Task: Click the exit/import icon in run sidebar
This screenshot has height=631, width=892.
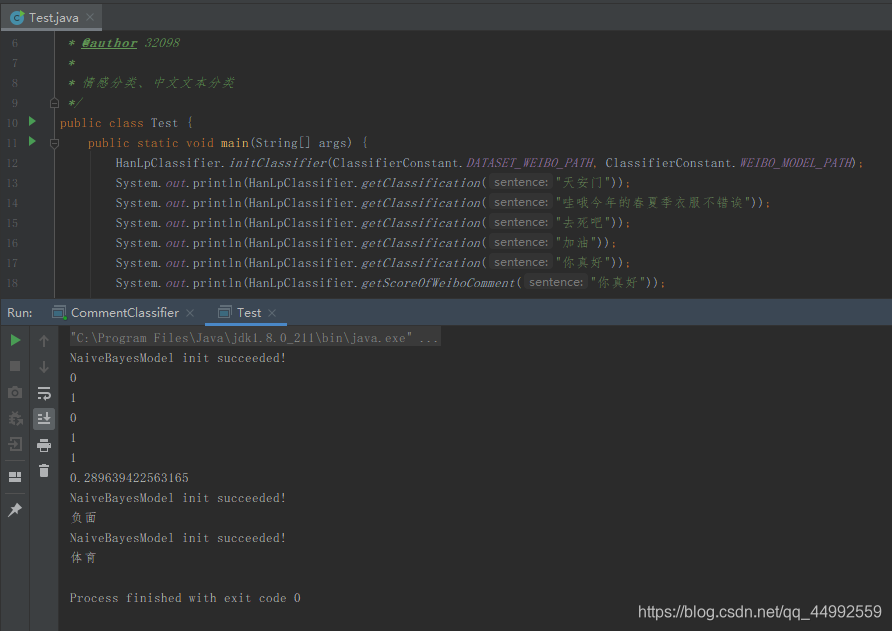Action: (x=15, y=444)
